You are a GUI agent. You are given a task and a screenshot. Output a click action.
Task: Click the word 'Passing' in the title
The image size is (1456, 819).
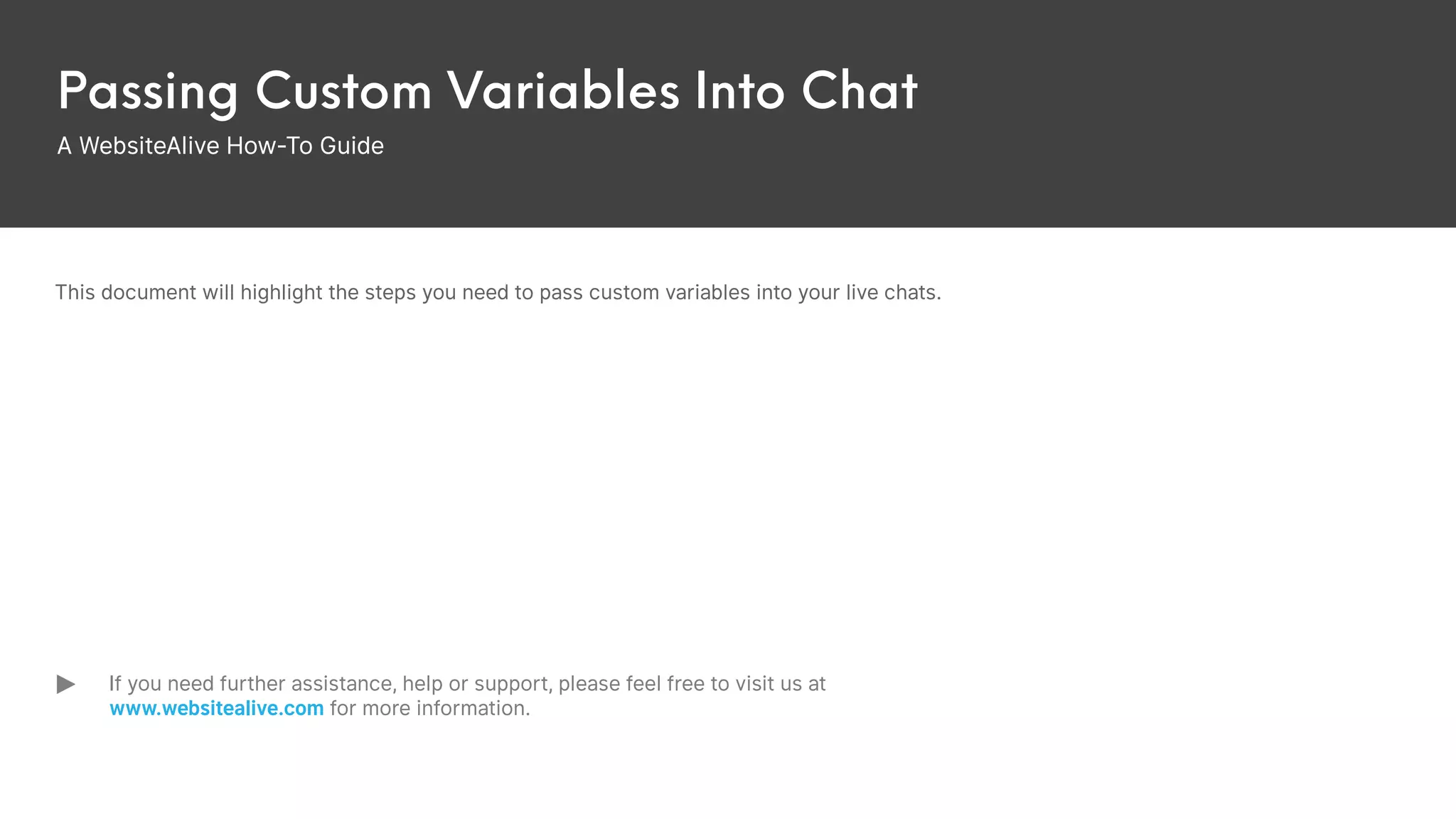click(x=148, y=92)
